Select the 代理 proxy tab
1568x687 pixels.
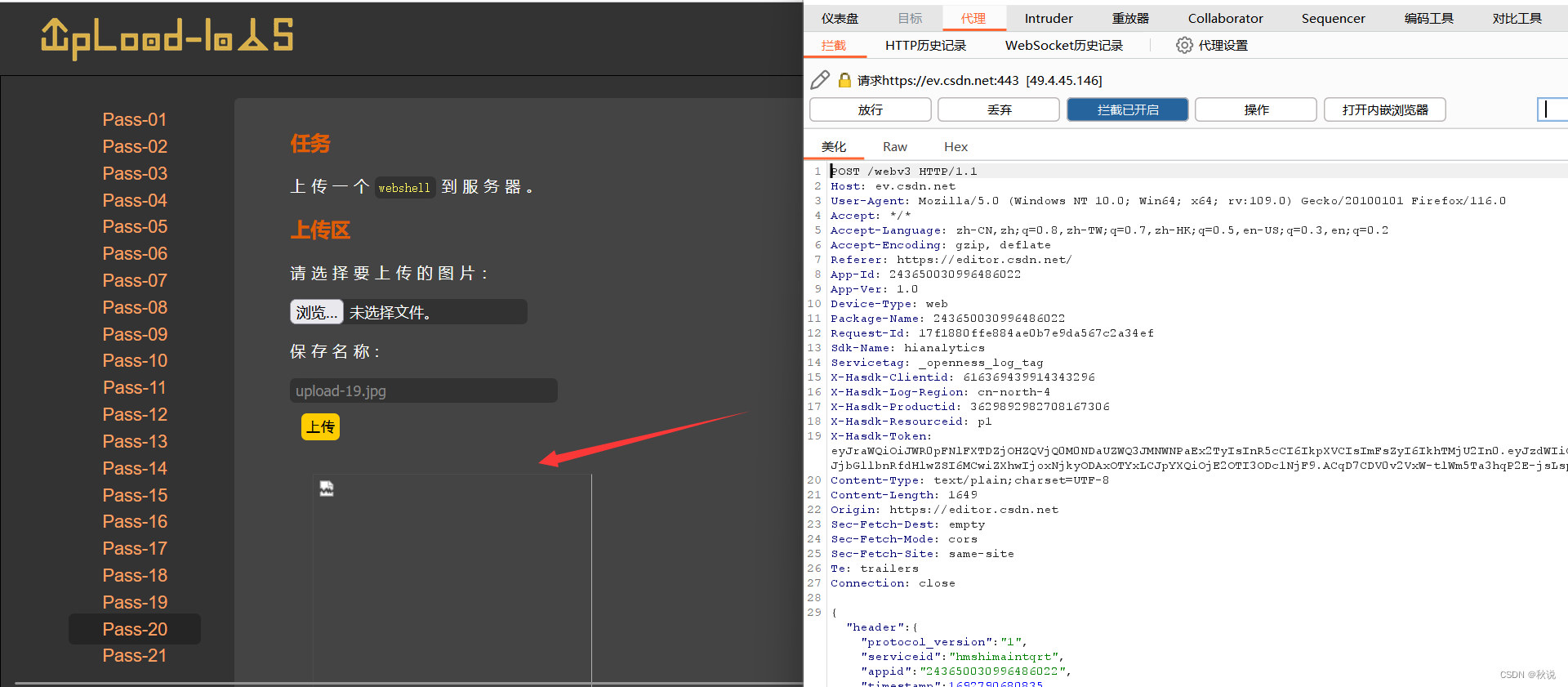coord(973,18)
